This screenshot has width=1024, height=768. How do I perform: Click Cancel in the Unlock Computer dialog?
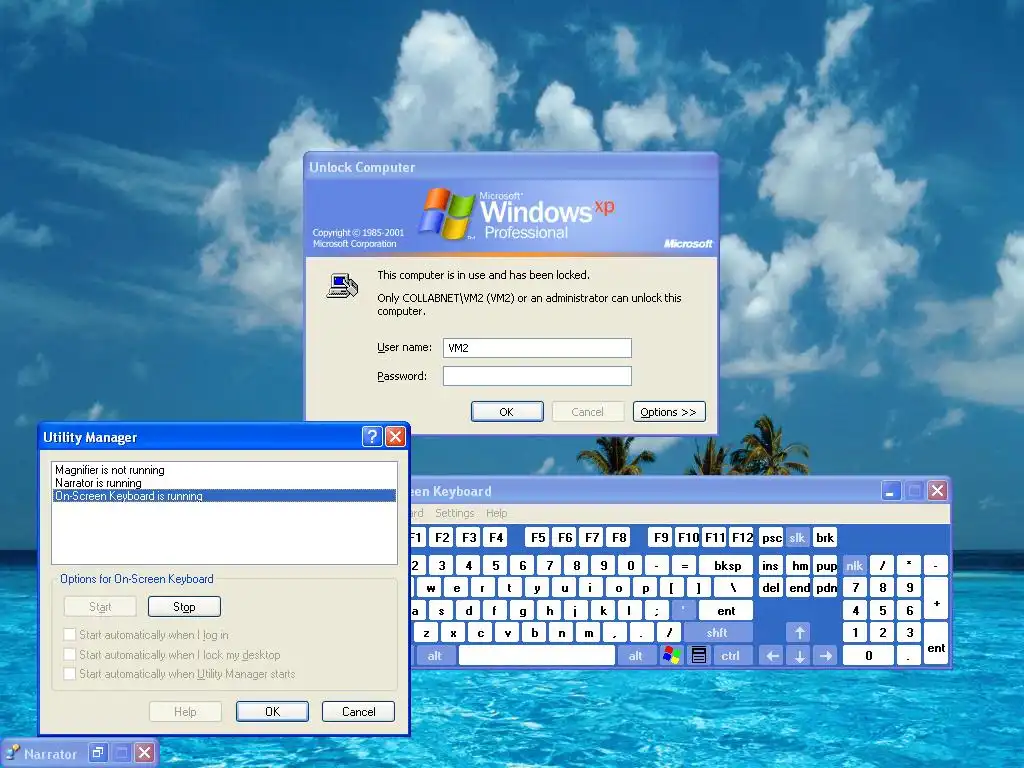(588, 411)
